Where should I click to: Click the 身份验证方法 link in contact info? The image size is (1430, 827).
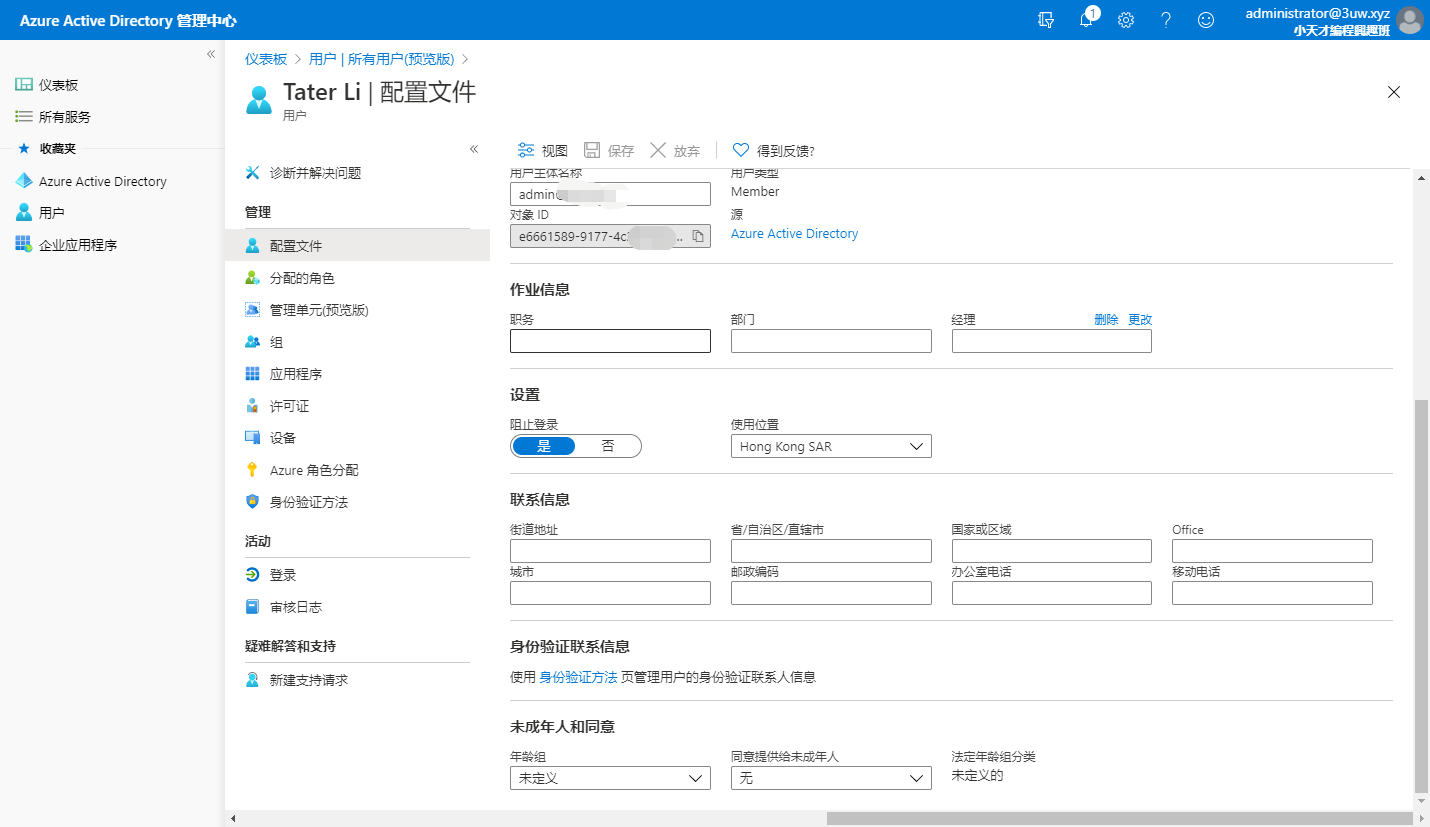pos(578,677)
